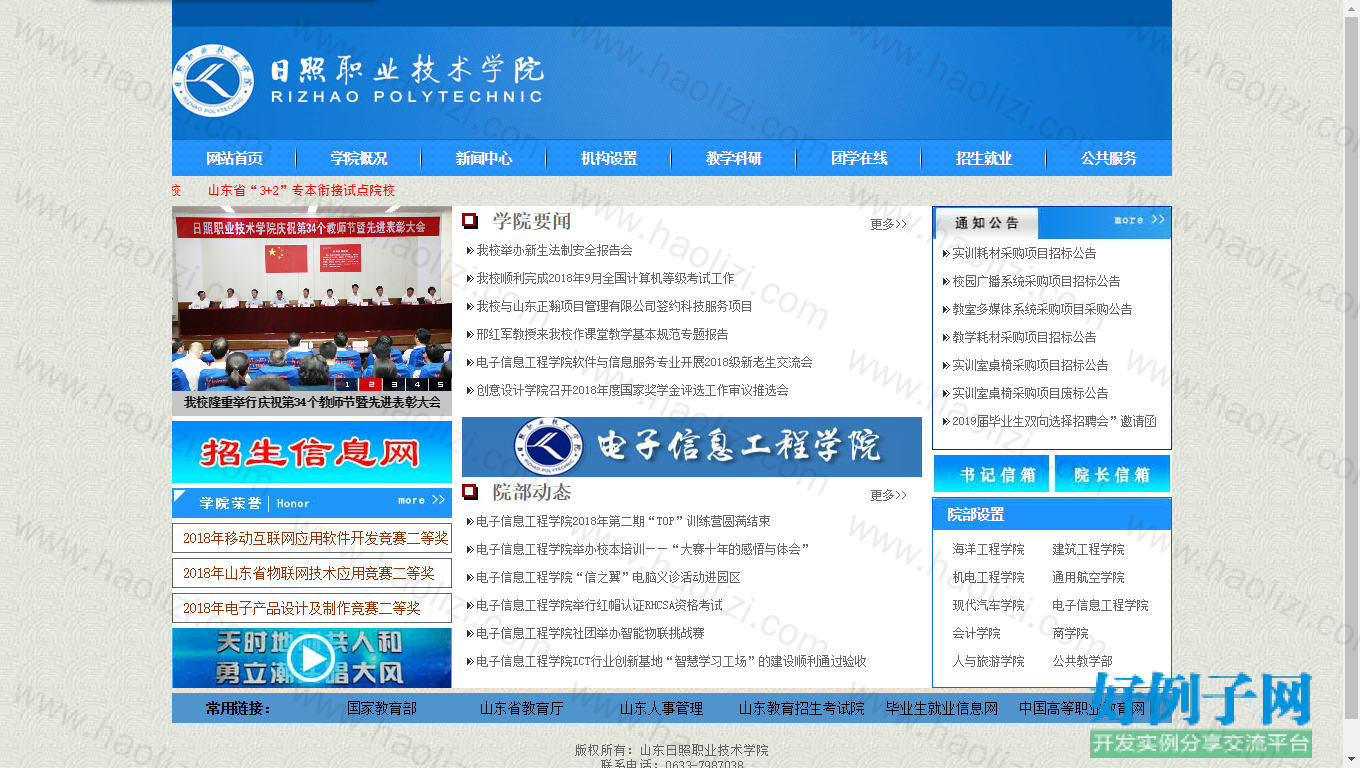Open the 书记信箱 button

(x=991, y=474)
